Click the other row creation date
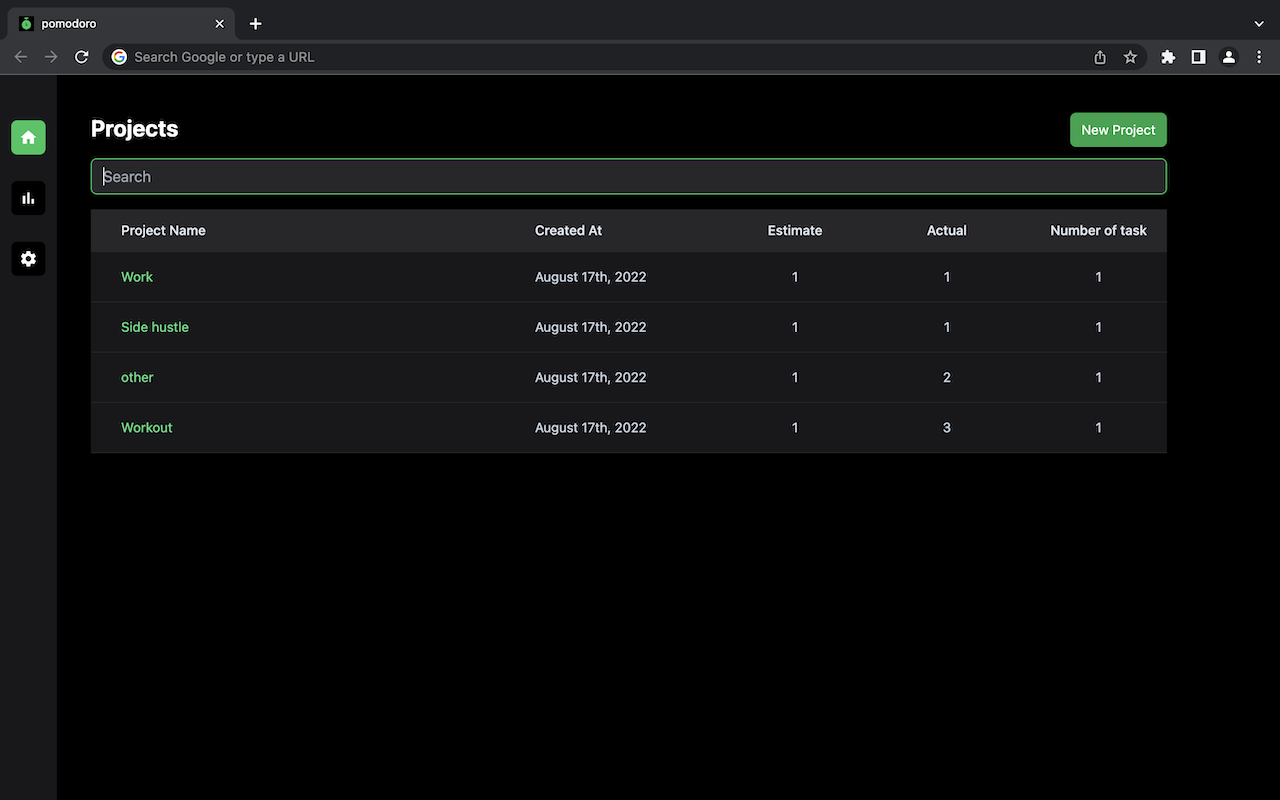Screen dimensions: 1280x800 pos(591,377)
